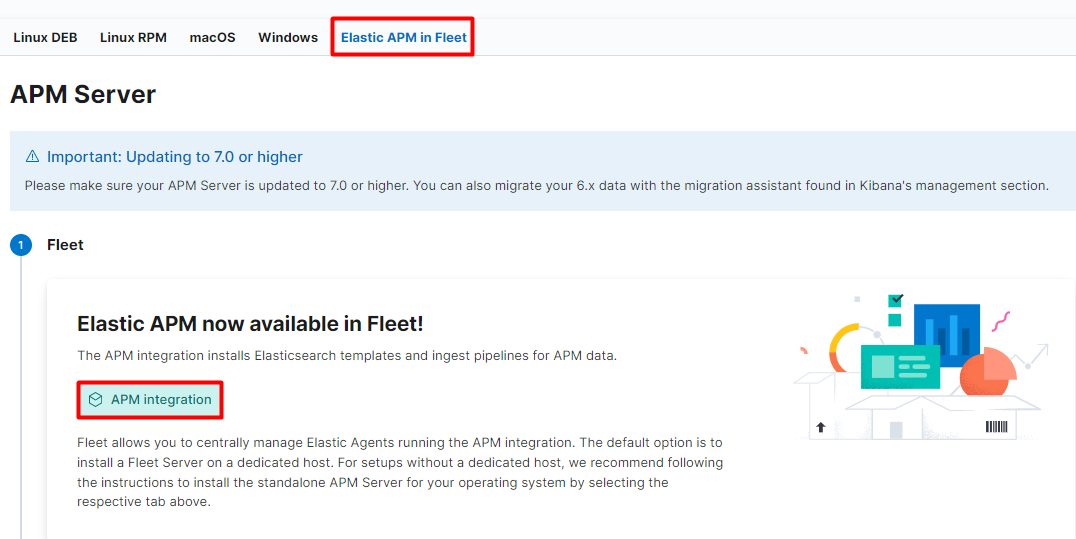Switch to the Linux DEB tab
Image resolution: width=1076 pixels, height=539 pixels.
point(45,38)
